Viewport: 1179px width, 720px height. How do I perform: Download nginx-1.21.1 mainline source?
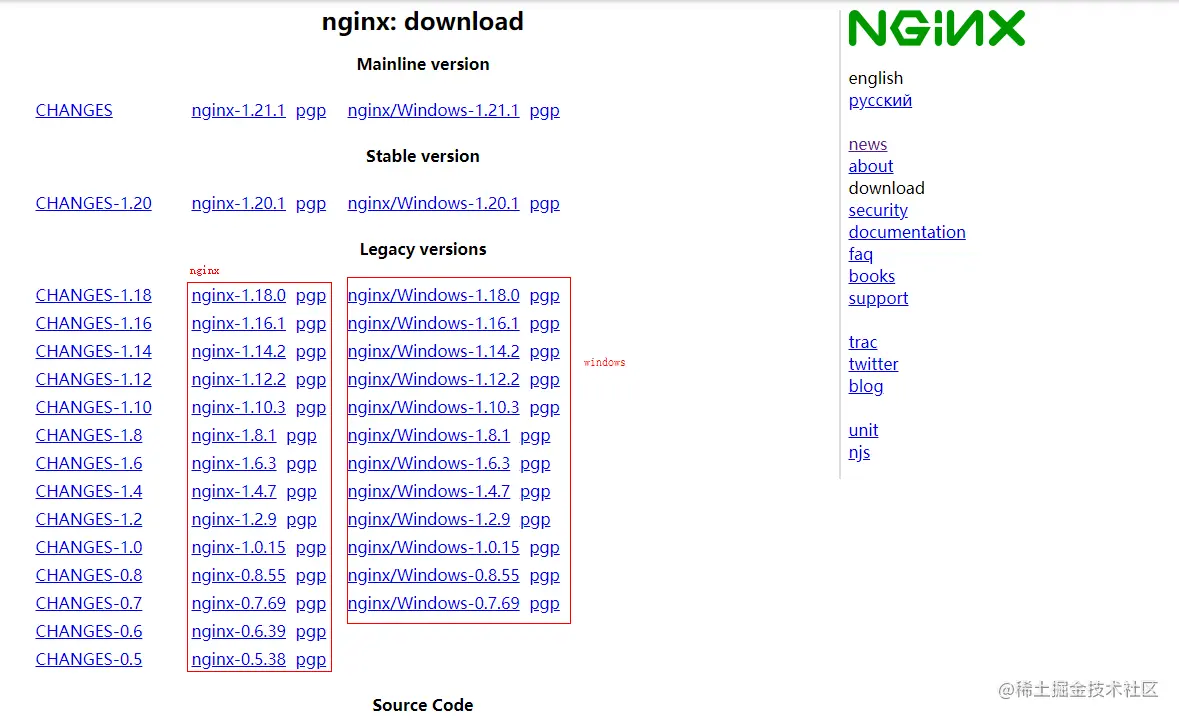coord(238,110)
